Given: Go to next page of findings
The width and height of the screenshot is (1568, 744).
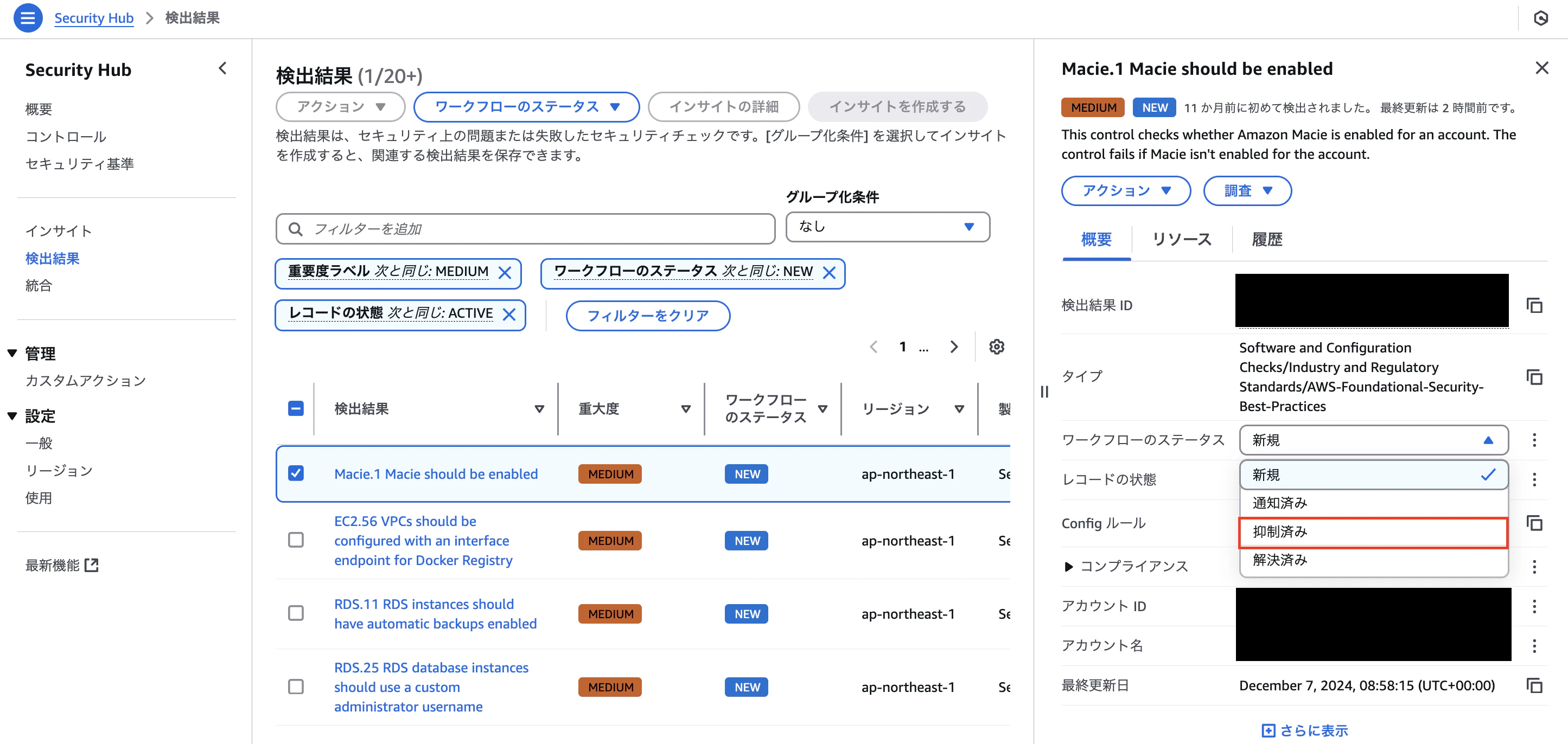Looking at the screenshot, I should tap(954, 347).
